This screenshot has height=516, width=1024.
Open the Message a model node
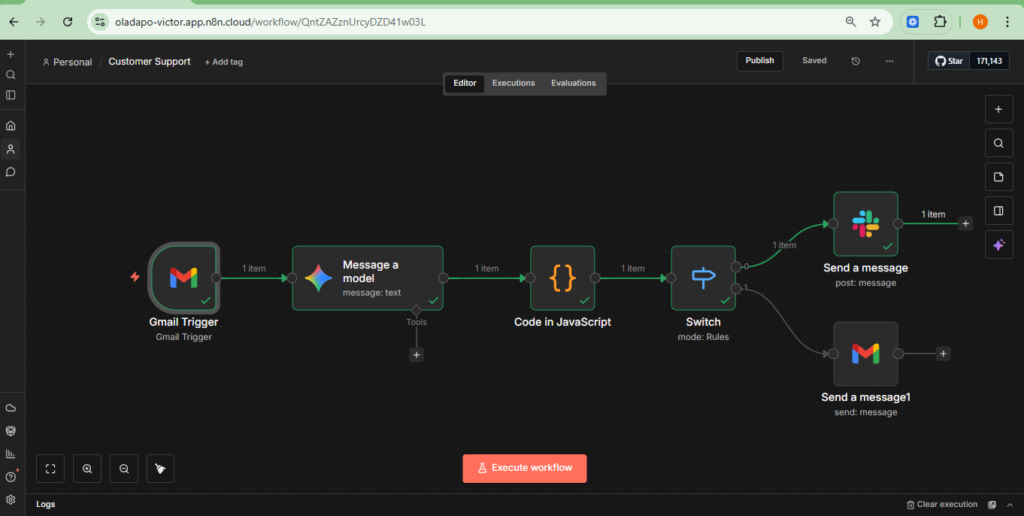pos(368,278)
